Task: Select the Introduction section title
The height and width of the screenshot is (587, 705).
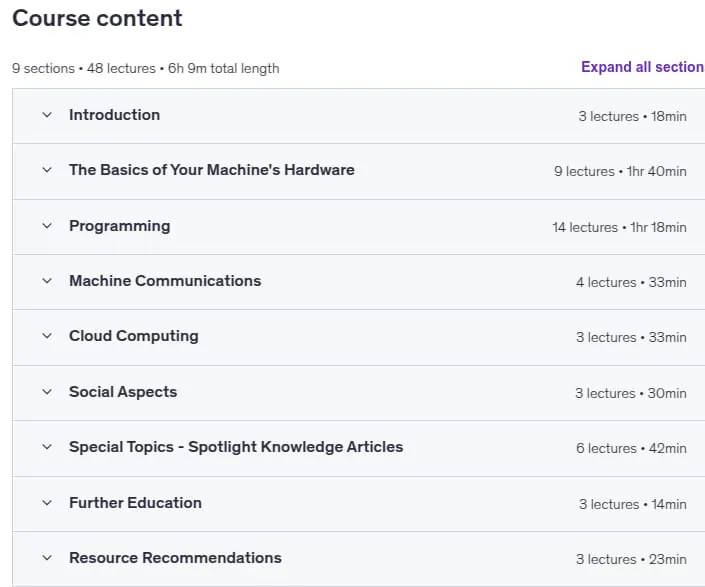Action: point(114,115)
